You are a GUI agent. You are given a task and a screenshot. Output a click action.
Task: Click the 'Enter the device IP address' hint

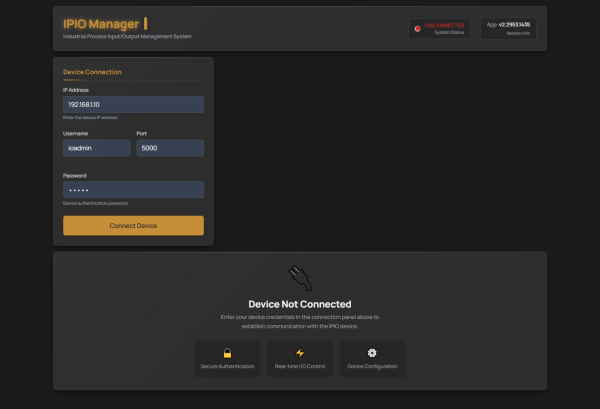(x=90, y=117)
